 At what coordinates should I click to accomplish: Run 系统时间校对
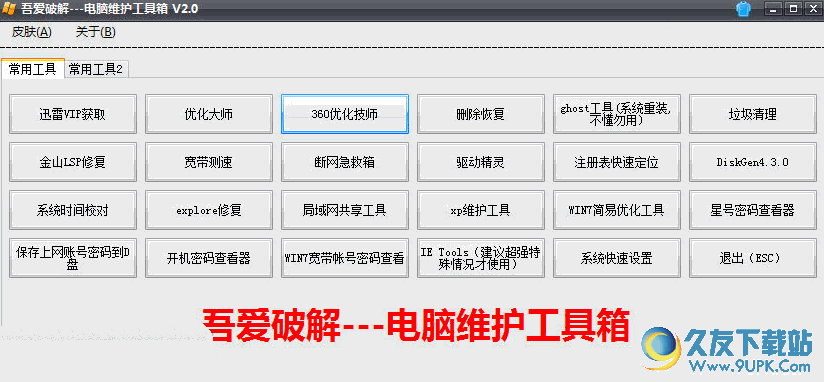pos(73,210)
